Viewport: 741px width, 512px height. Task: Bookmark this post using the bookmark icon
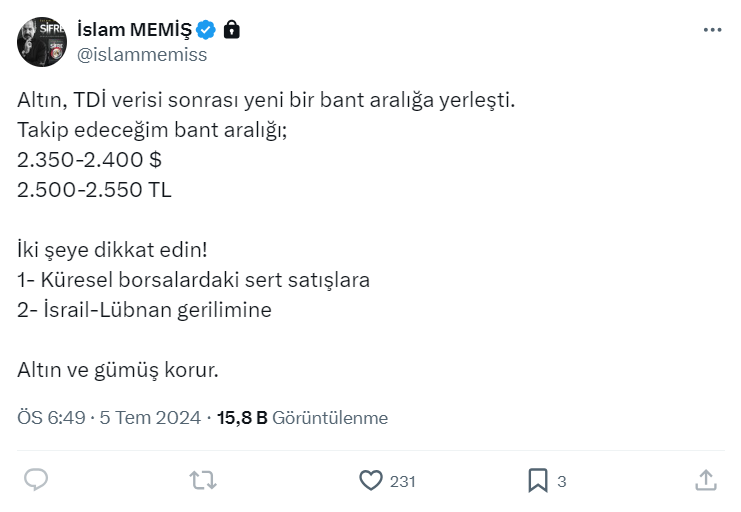(x=538, y=480)
